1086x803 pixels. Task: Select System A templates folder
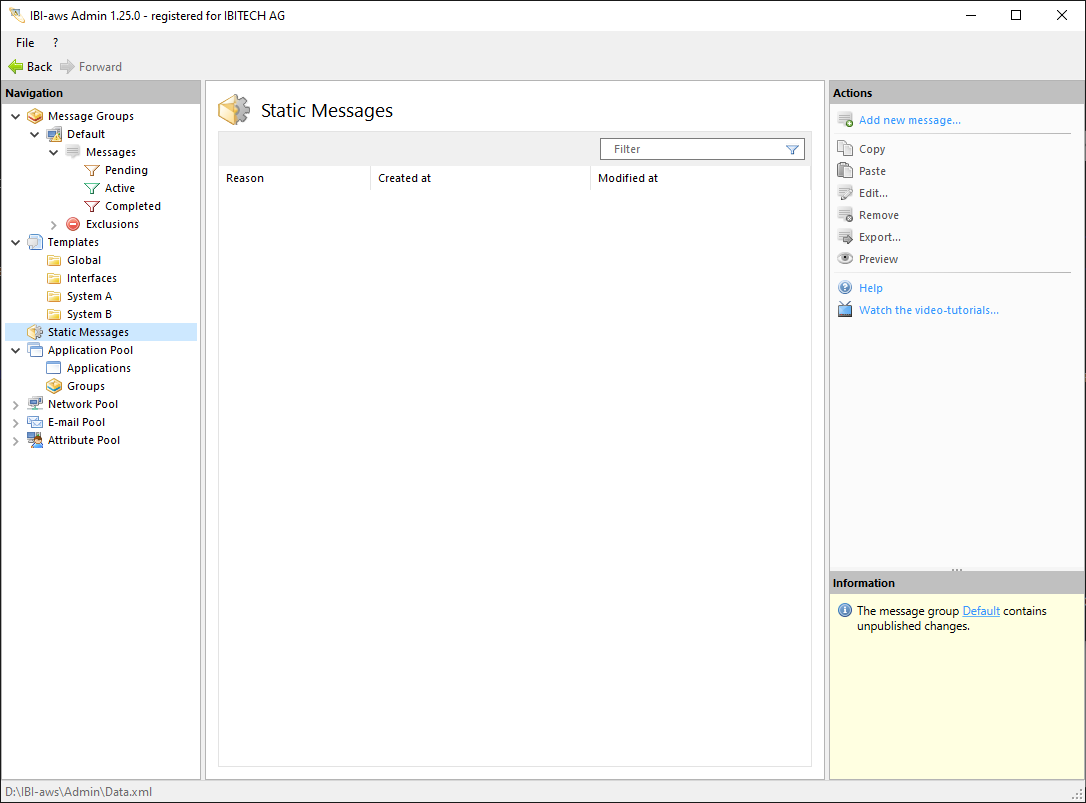[x=89, y=296]
